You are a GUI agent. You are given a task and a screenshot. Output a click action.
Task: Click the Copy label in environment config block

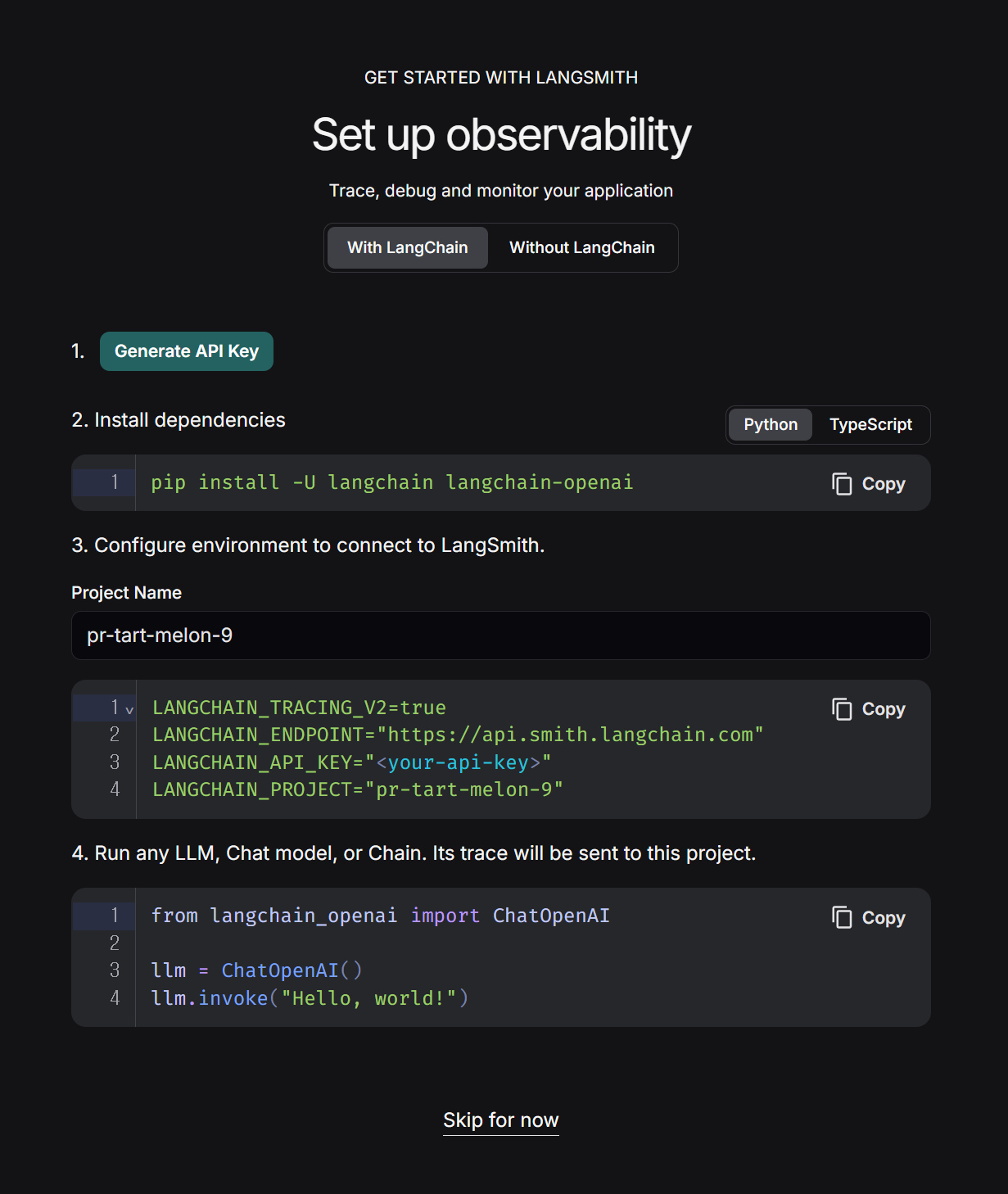[884, 709]
